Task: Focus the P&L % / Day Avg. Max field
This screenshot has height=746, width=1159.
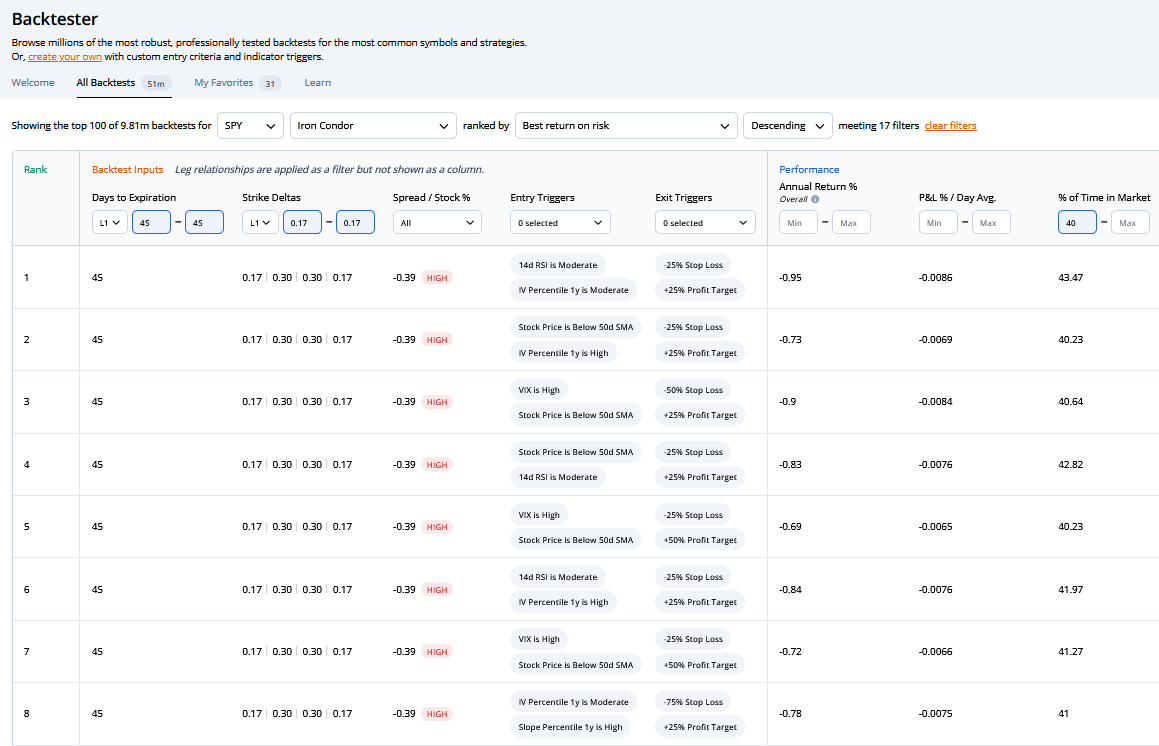Action: (x=990, y=223)
